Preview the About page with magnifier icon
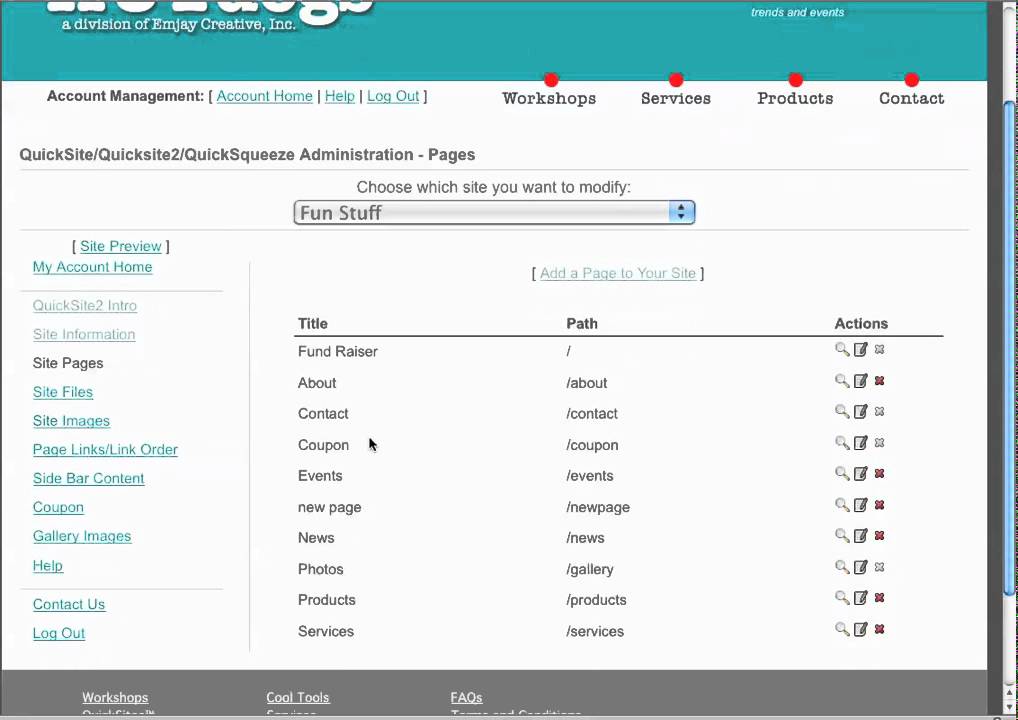 (842, 381)
